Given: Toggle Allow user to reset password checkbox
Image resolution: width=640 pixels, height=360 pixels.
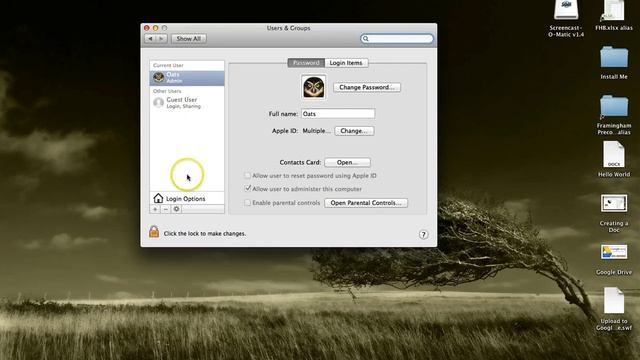Looking at the screenshot, I should (247, 176).
